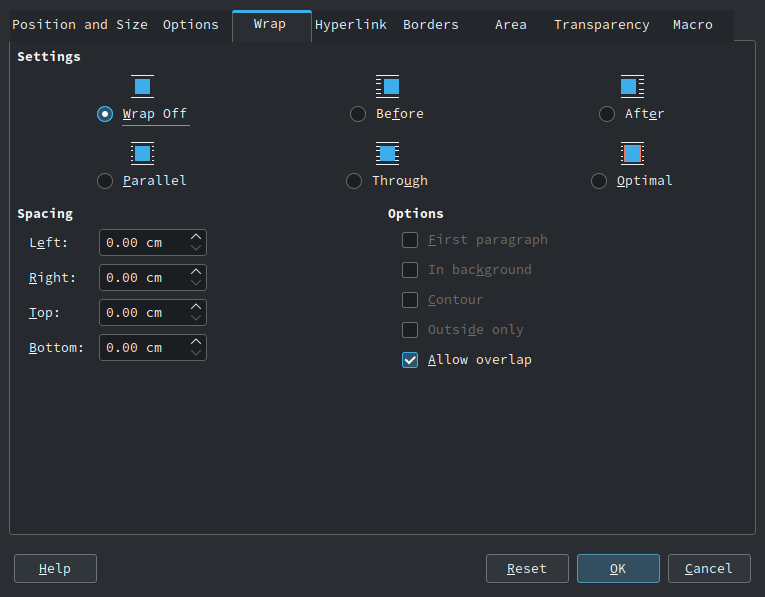765x597 pixels.
Task: Click the Help button
Action: [55, 569]
